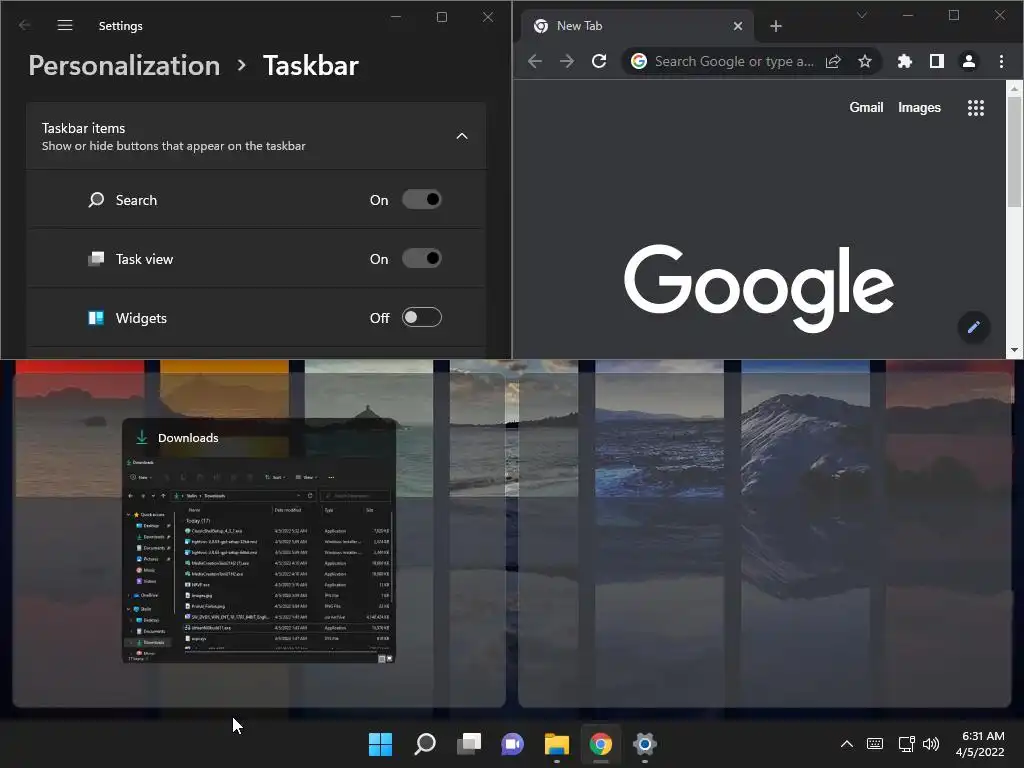Screen dimensions: 1024x768
Task: Open a new Chrome tab with plus
Action: pyautogui.click(x=775, y=26)
